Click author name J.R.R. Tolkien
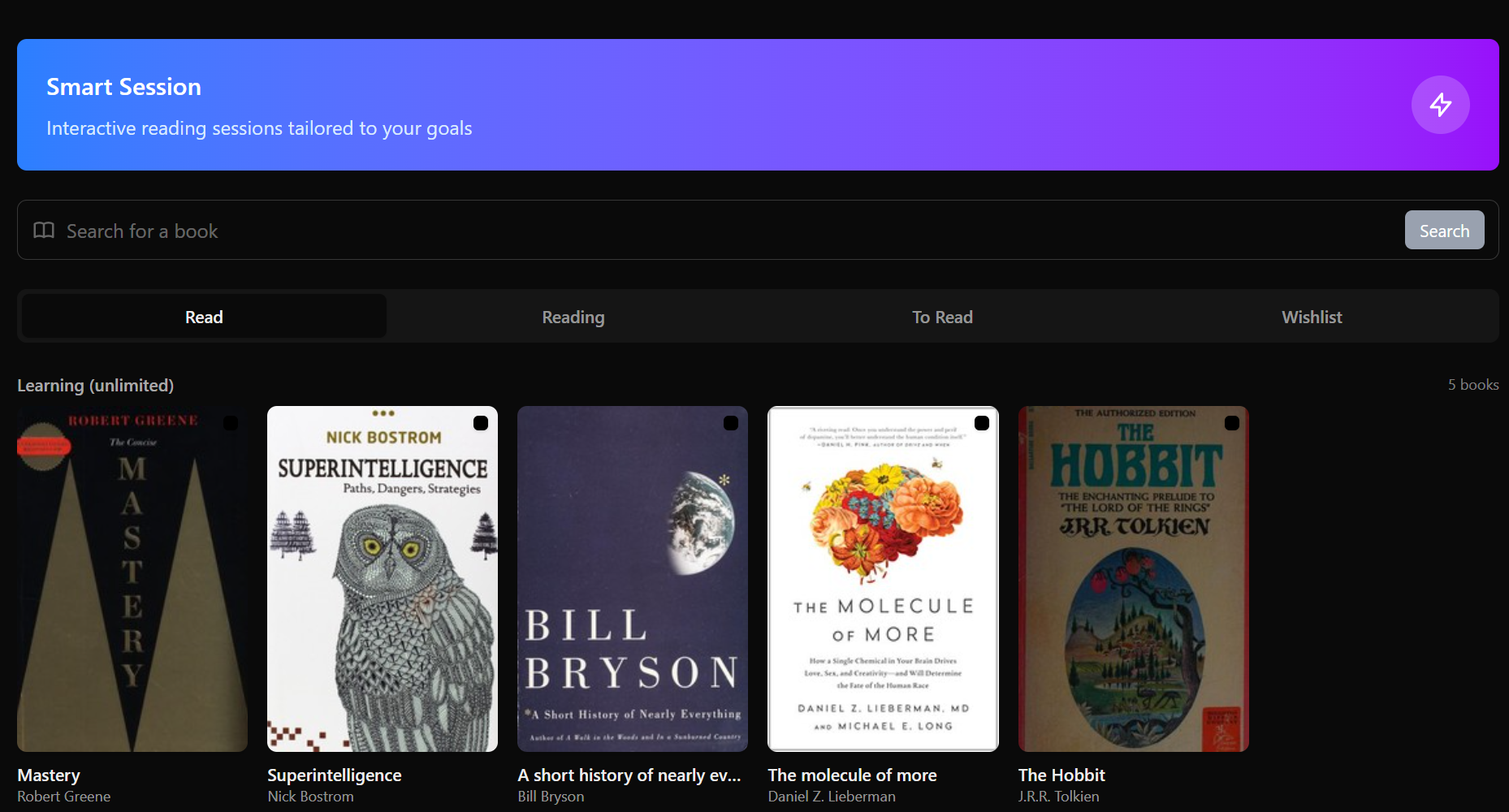The width and height of the screenshot is (1509, 812). 1059,797
